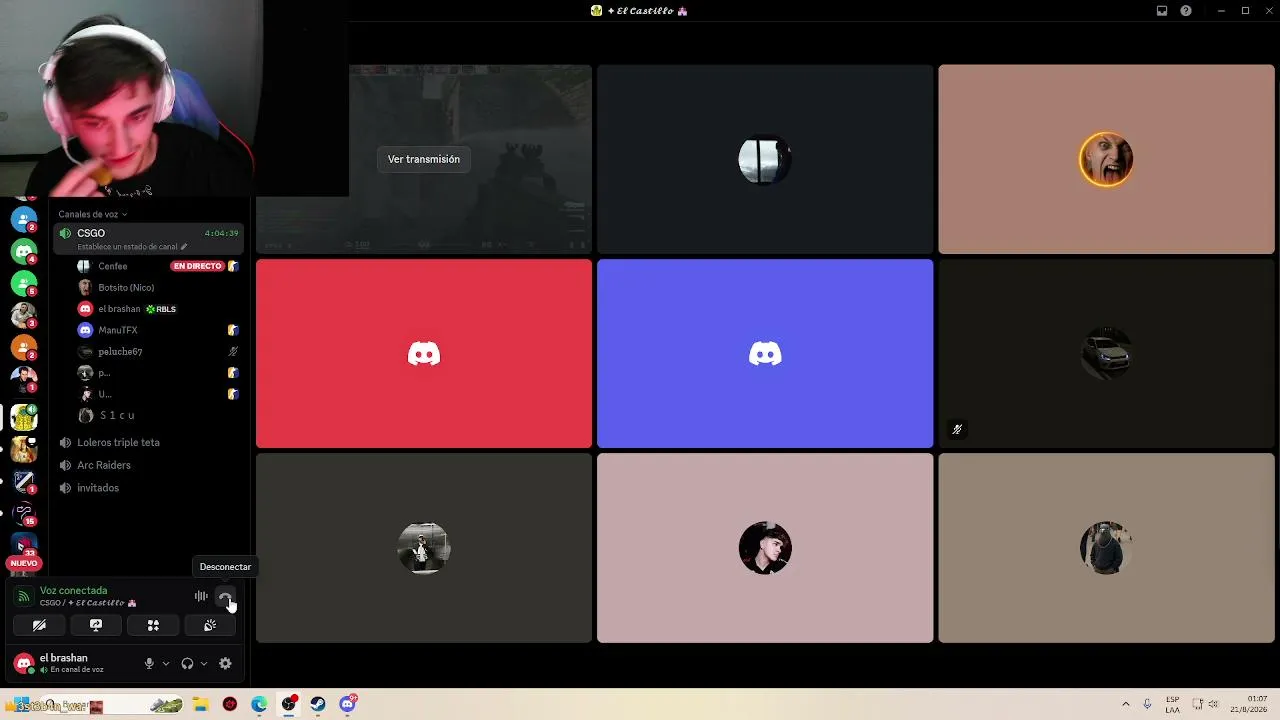Join invitados voice channel
Screen dimensions: 1280x720
click(x=98, y=488)
